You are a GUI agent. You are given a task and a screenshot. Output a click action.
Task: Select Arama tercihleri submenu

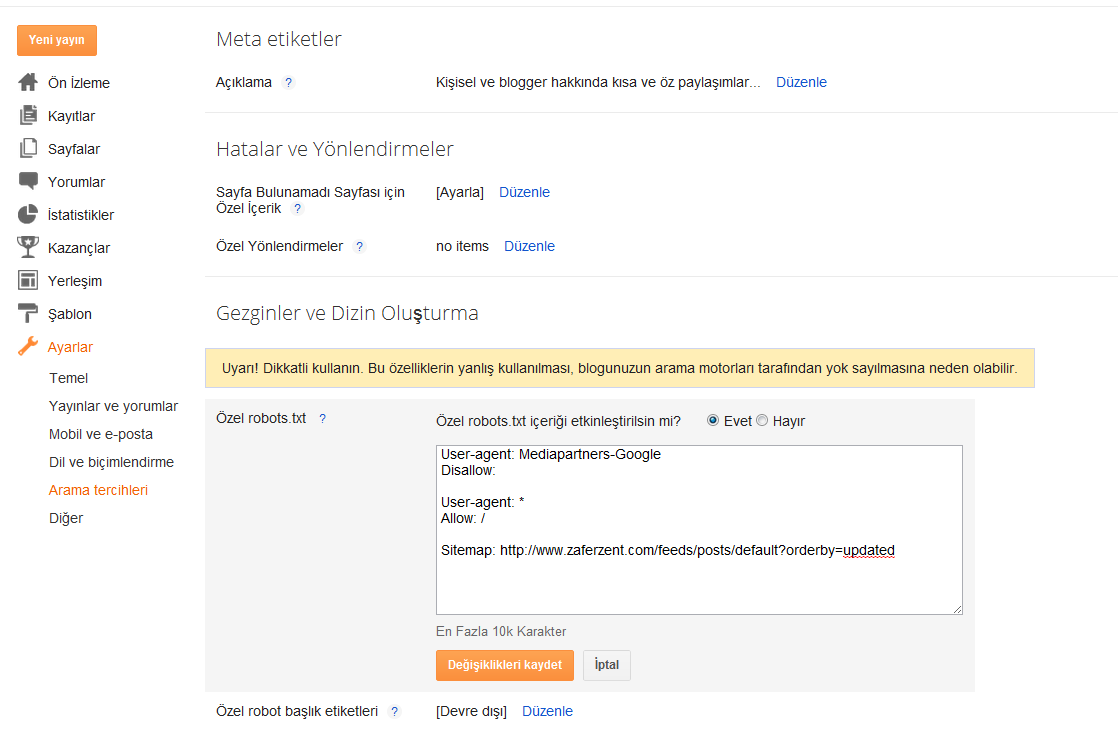98,490
